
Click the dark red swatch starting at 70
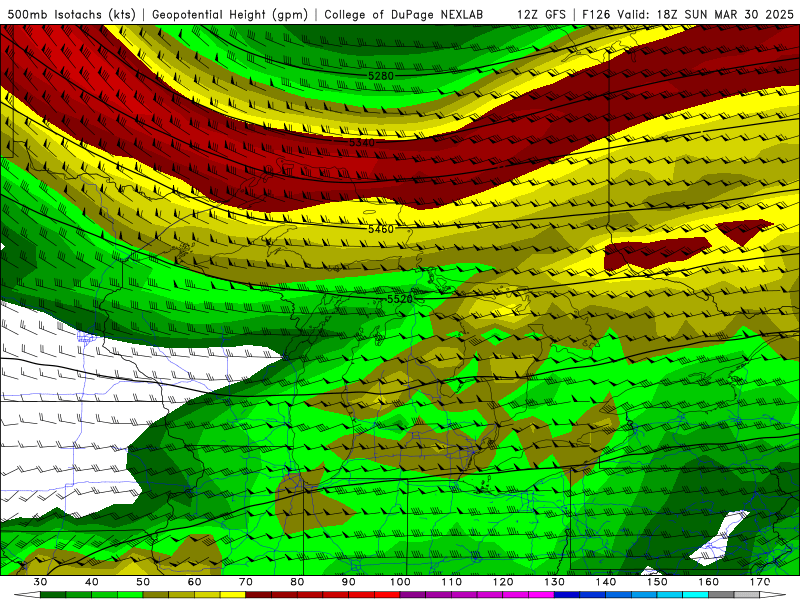[259, 595]
